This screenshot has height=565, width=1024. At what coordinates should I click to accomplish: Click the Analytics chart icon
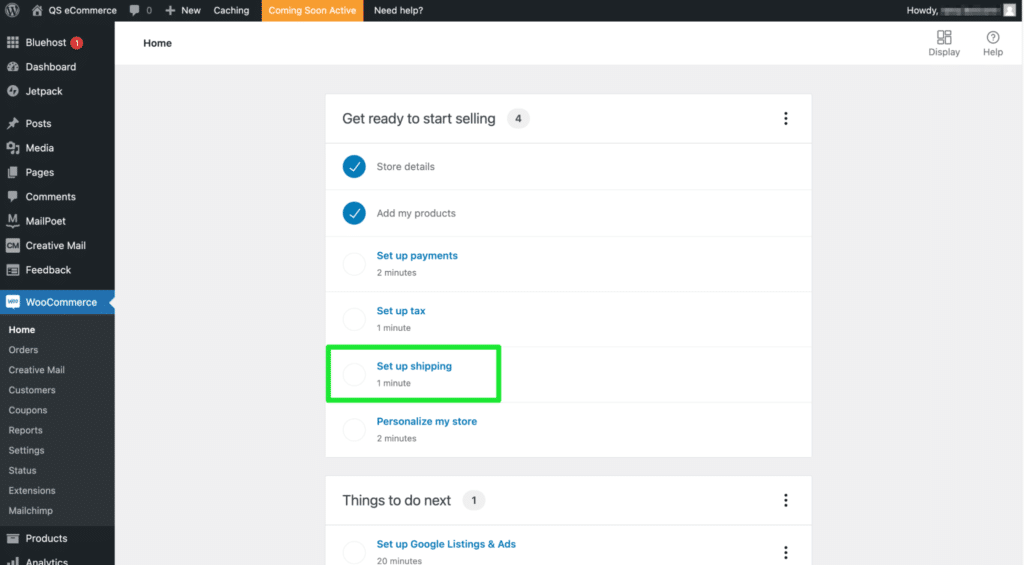[12, 561]
